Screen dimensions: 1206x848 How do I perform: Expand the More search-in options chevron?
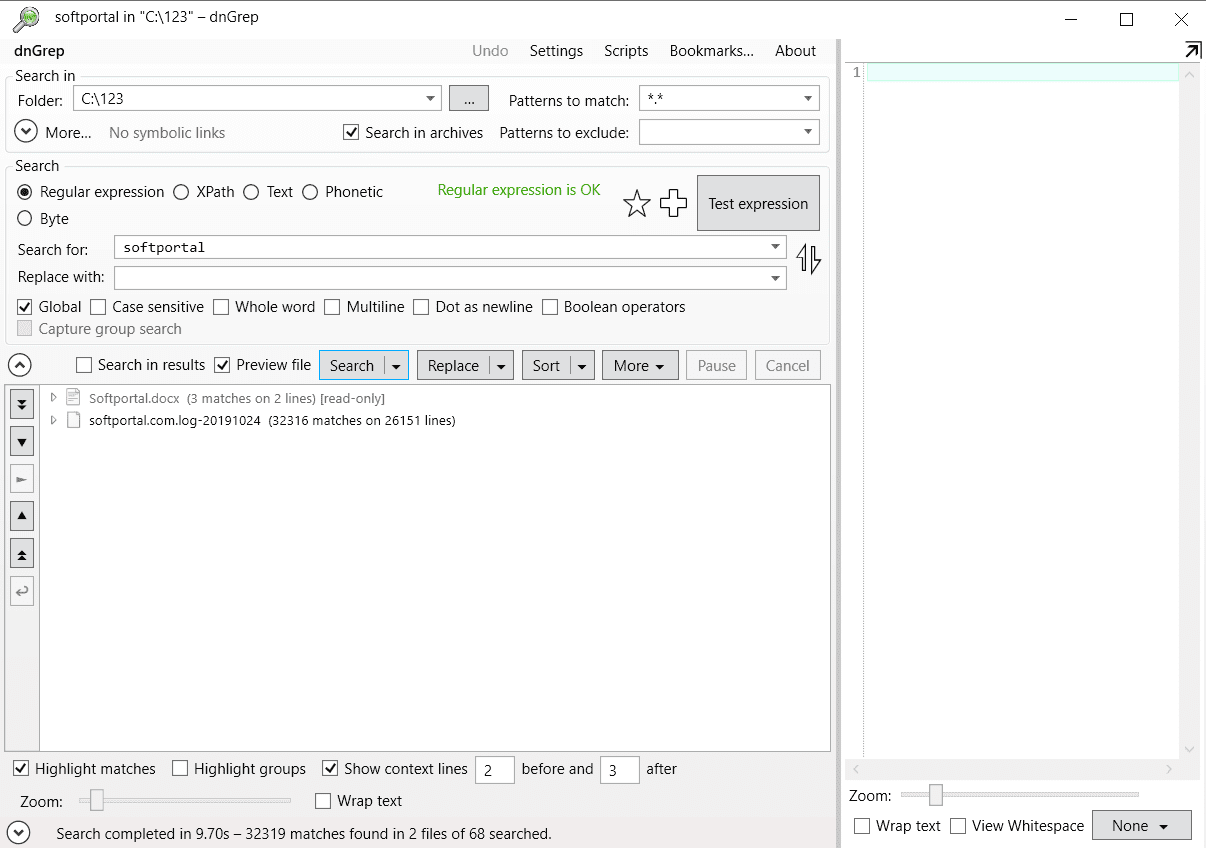(x=27, y=132)
